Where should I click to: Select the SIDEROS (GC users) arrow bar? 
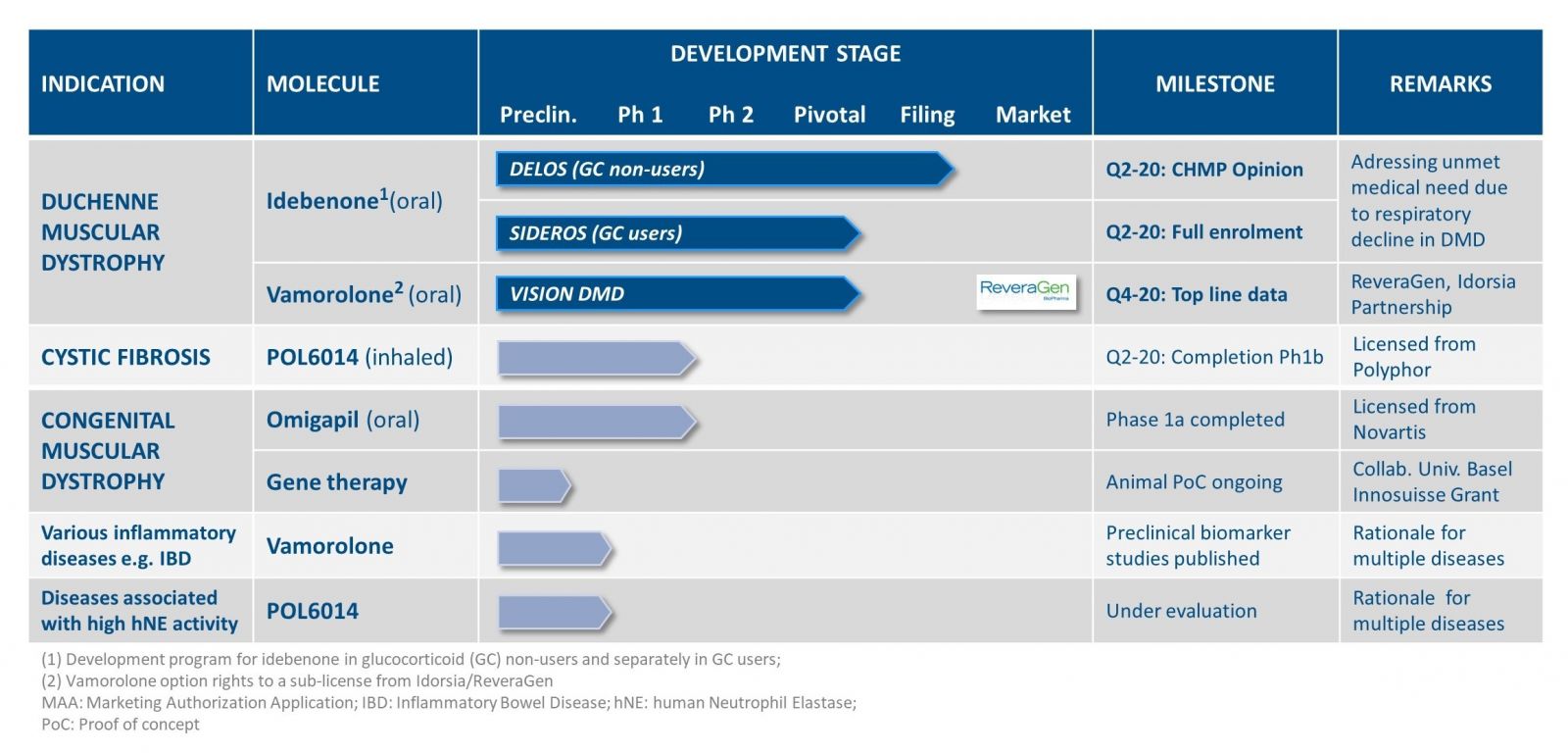pos(676,233)
